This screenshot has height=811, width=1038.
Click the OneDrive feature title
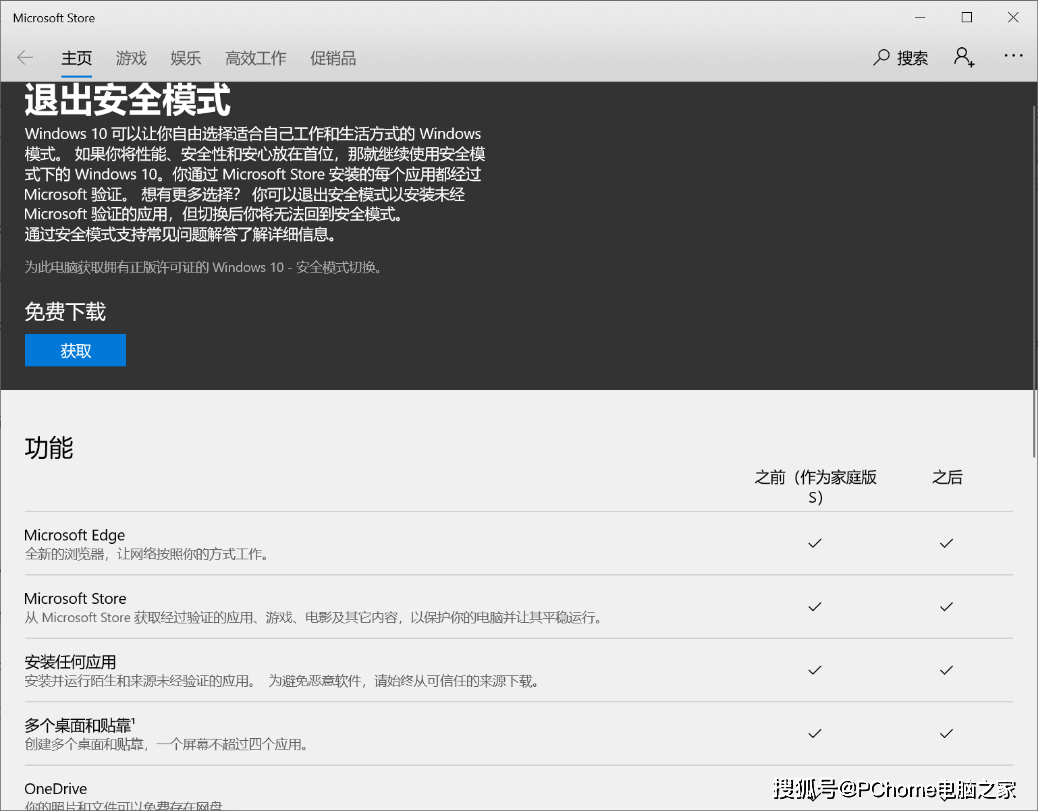coord(56,788)
